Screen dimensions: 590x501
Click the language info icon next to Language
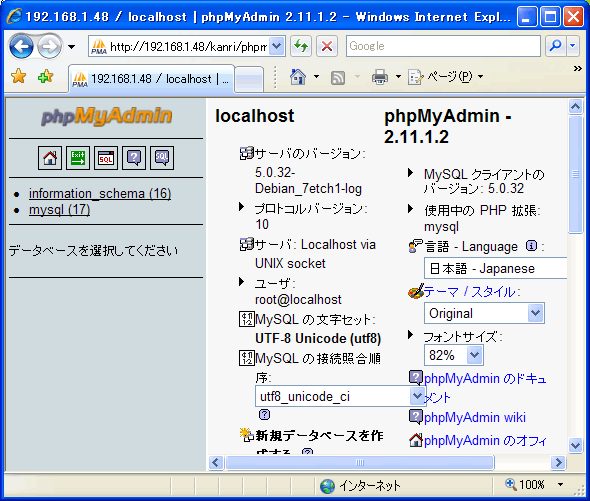point(531,246)
